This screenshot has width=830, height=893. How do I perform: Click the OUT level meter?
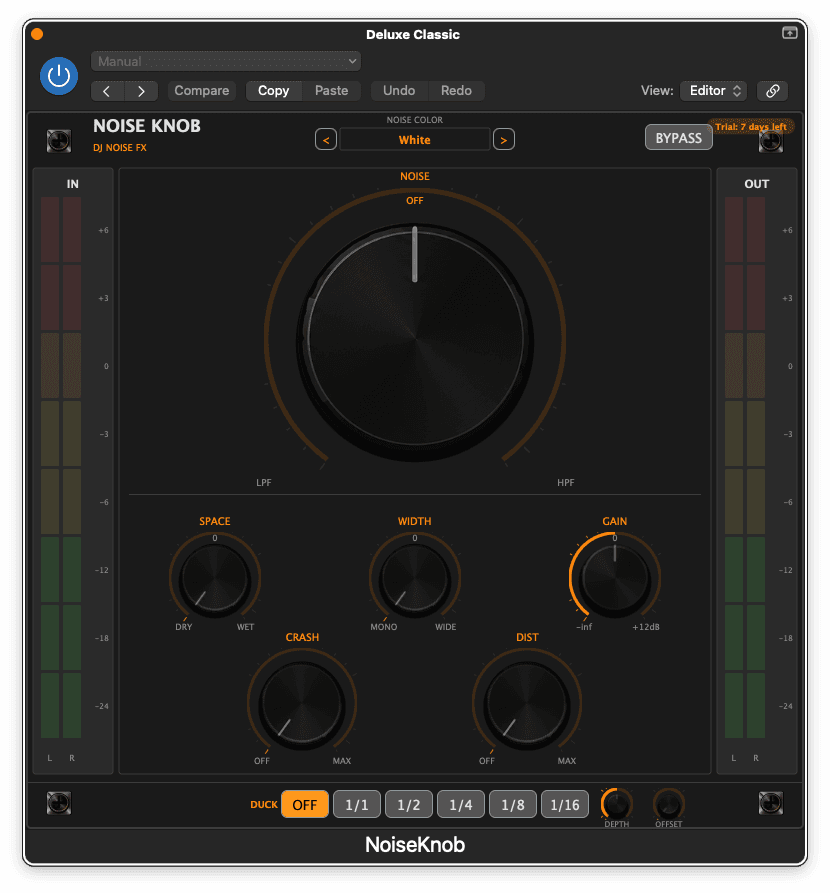click(745, 467)
